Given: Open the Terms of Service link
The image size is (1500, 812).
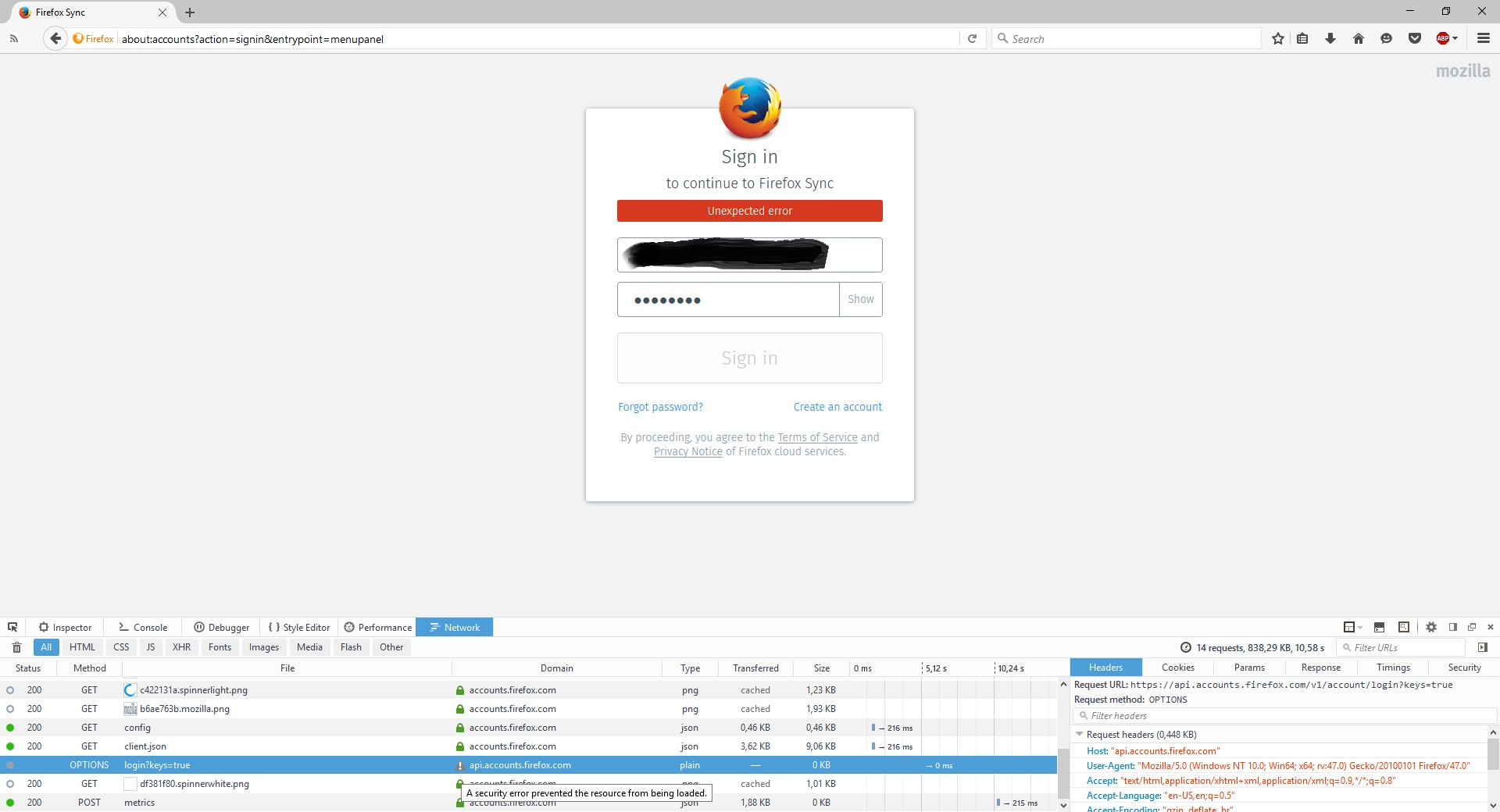Looking at the screenshot, I should point(817,437).
